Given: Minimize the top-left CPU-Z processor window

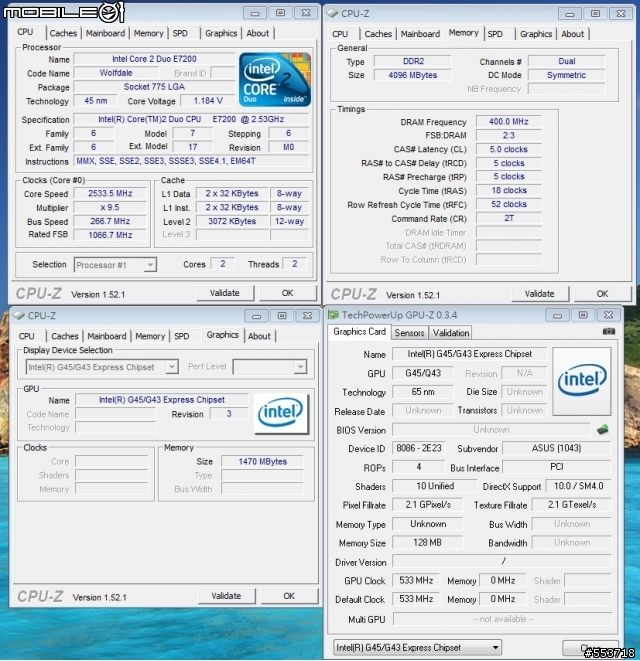Looking at the screenshot, I should click(255, 13).
